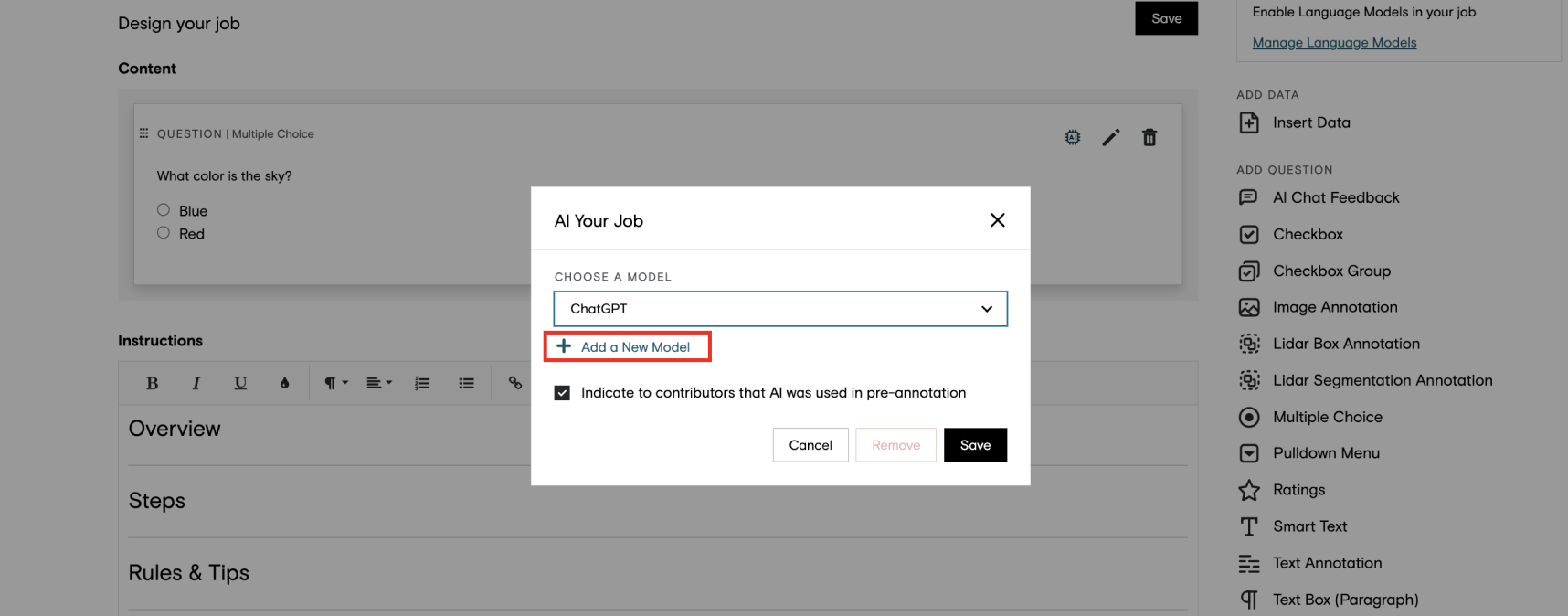Edit the question with pencil icon
The image size is (1568, 616).
coord(1111,137)
